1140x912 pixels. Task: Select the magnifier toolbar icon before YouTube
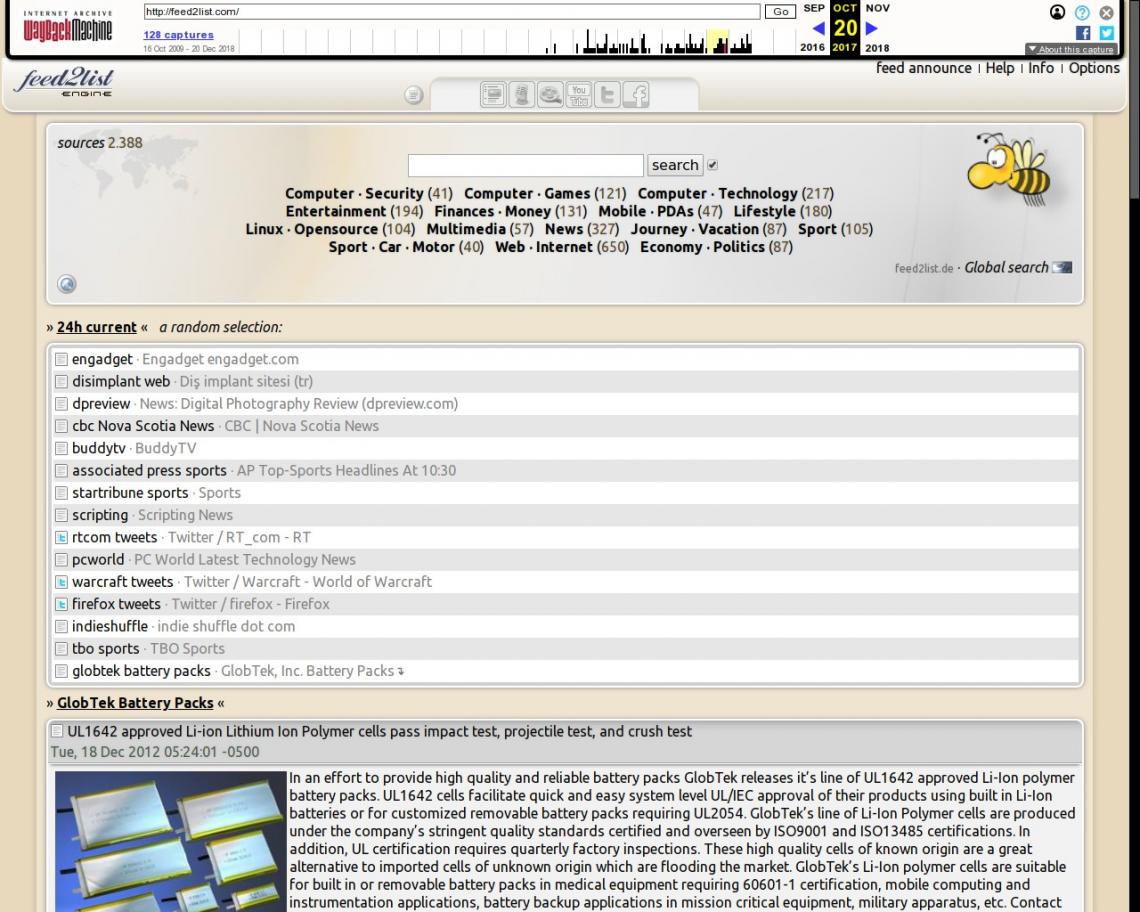(x=550, y=95)
